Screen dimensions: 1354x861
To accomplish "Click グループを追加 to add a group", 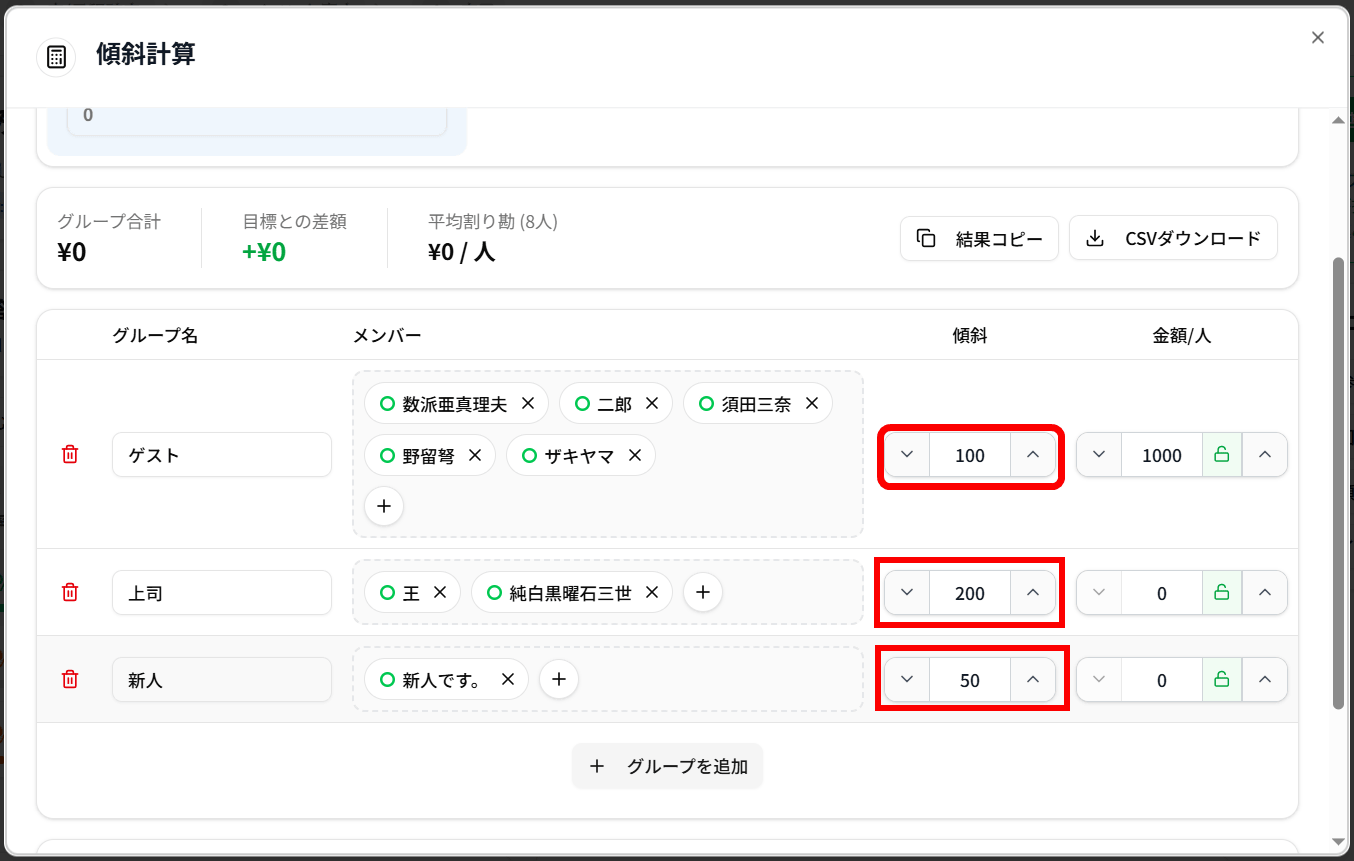I will coord(667,767).
